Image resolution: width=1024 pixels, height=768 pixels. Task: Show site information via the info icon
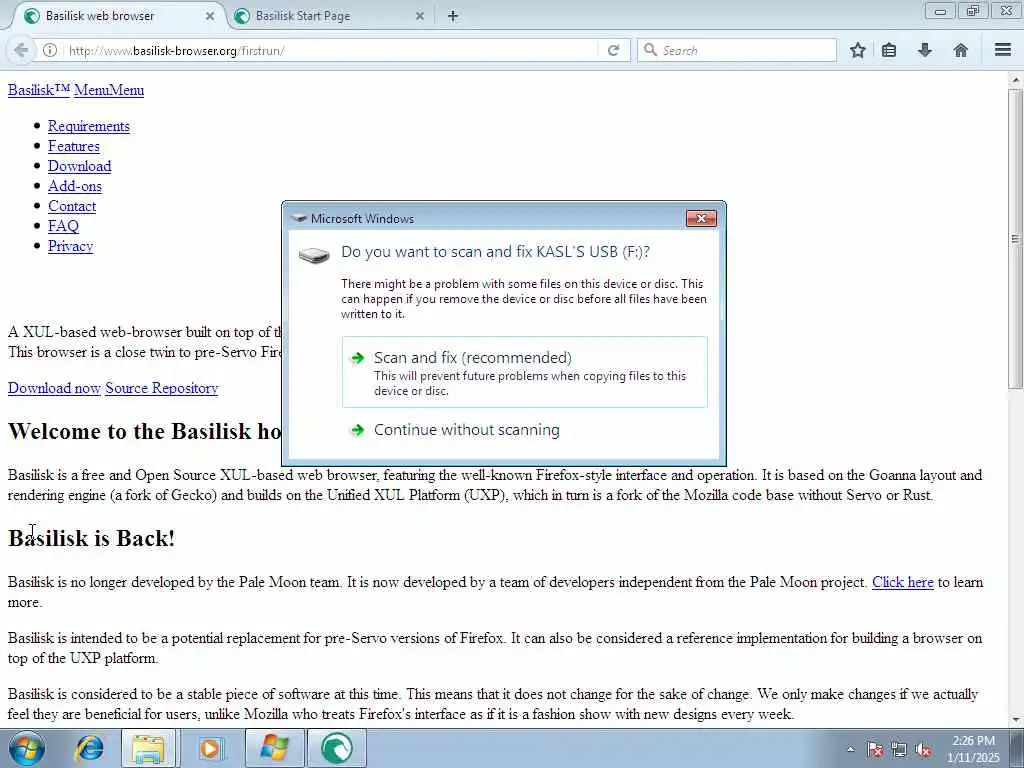(50, 50)
